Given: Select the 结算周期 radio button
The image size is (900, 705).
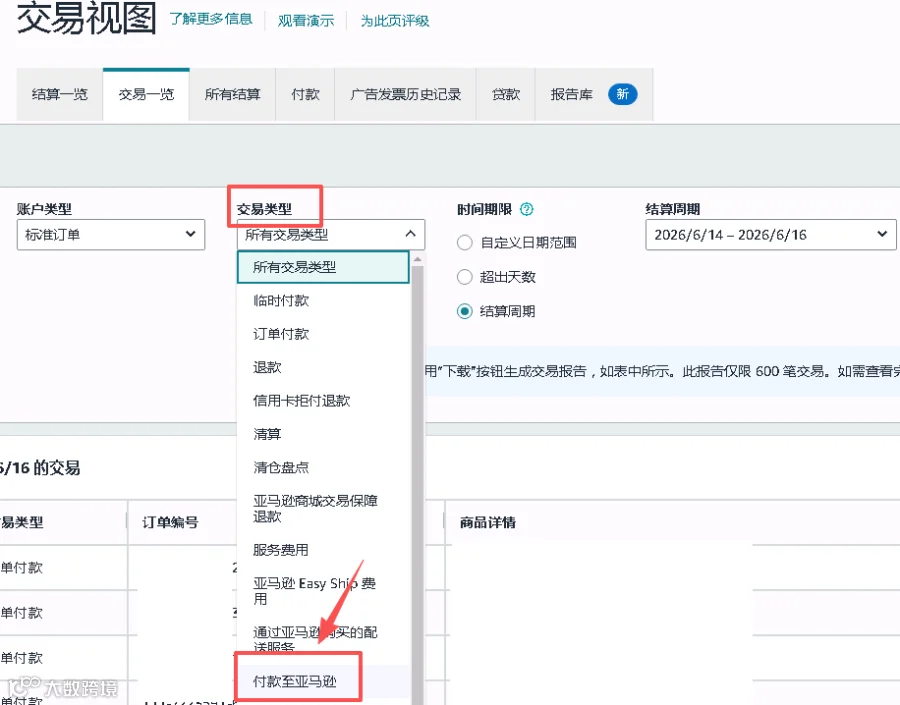Looking at the screenshot, I should click(x=464, y=311).
